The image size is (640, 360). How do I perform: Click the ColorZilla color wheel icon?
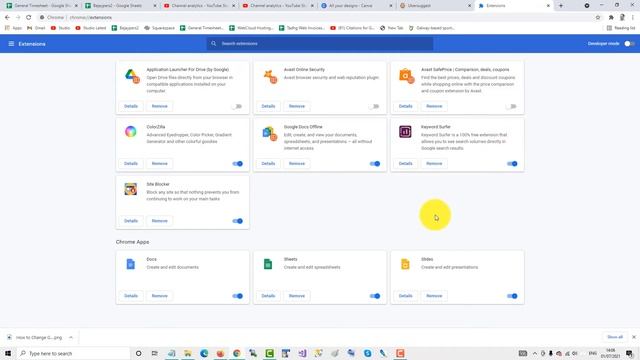[x=131, y=131]
